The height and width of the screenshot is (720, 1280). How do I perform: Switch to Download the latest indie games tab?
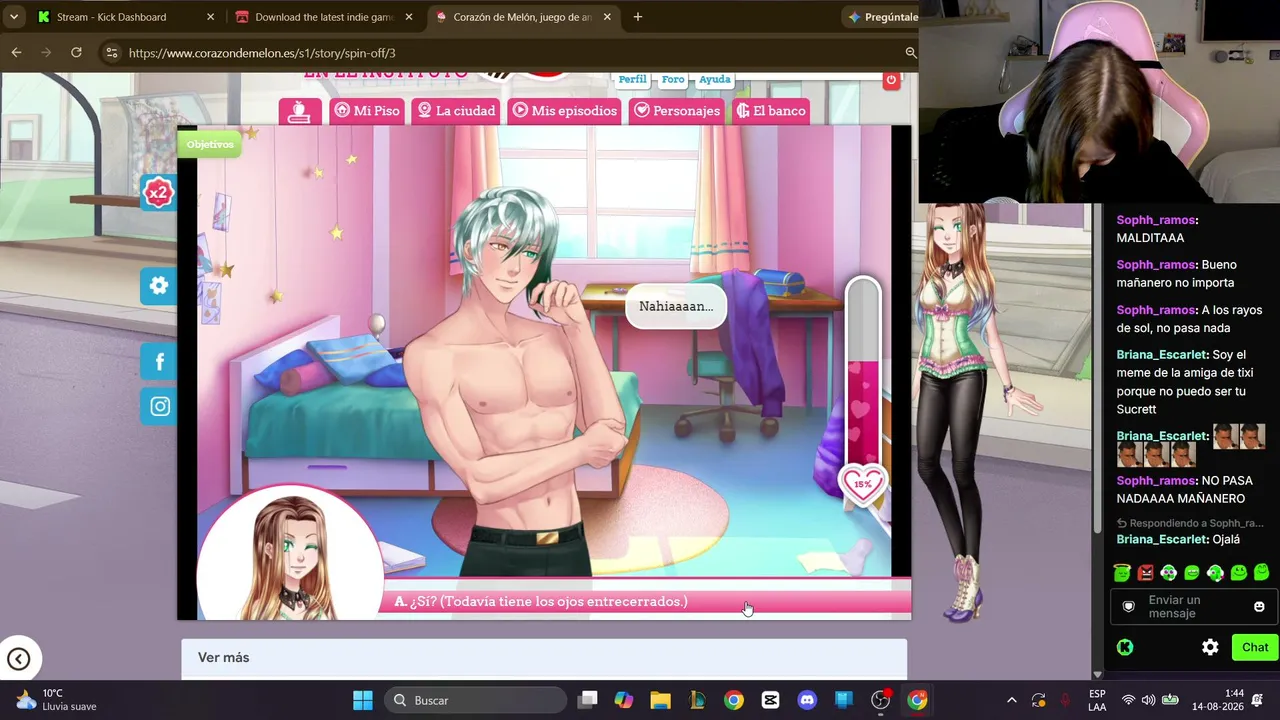324,17
